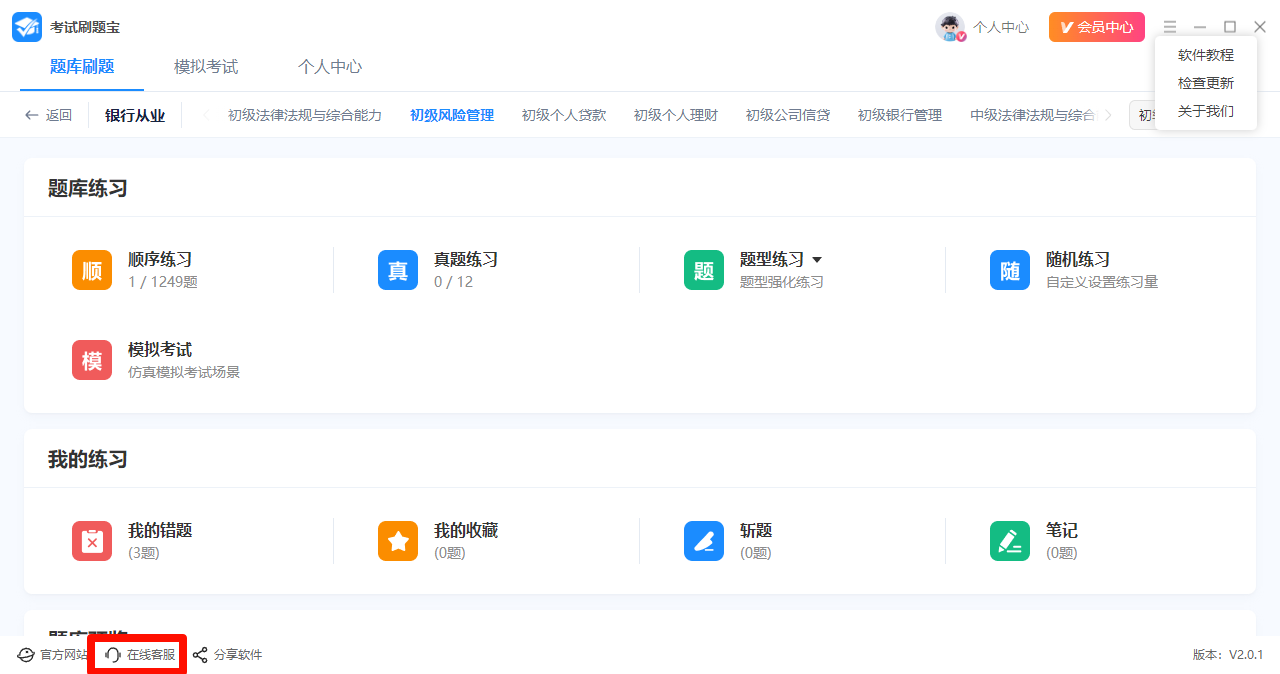Open the blue 随机练习 icon
Viewport: 1280px width, 674px height.
[x=1010, y=270]
